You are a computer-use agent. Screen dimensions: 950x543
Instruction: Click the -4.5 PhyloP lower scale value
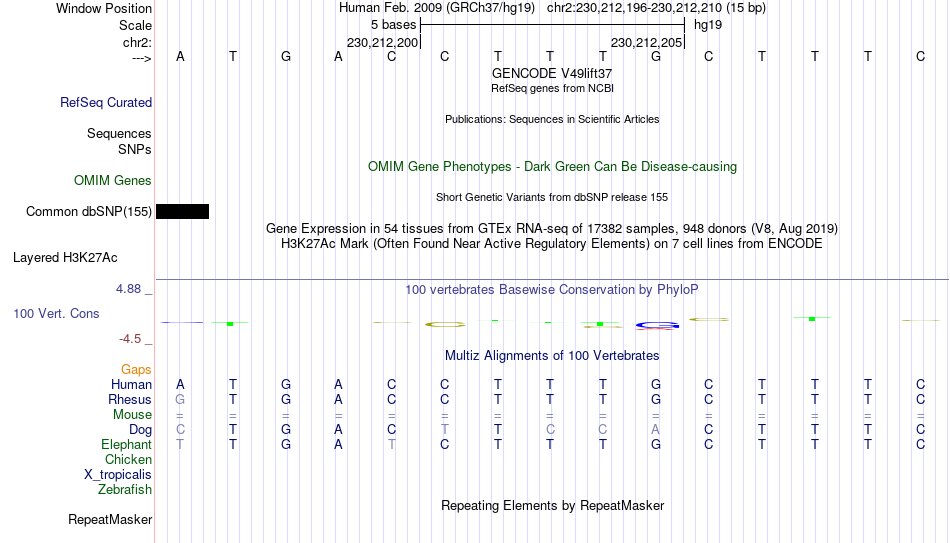130,339
